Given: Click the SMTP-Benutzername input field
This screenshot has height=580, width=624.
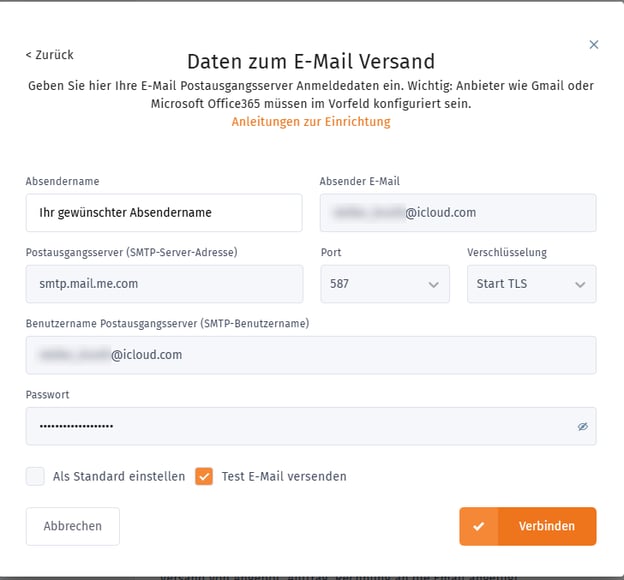Looking at the screenshot, I should pyautogui.click(x=311, y=355).
